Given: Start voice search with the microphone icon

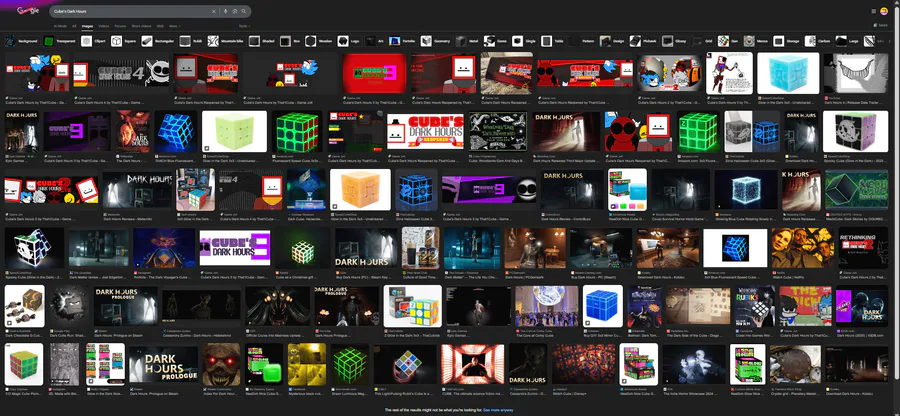Looking at the screenshot, I should pyautogui.click(x=226, y=11).
